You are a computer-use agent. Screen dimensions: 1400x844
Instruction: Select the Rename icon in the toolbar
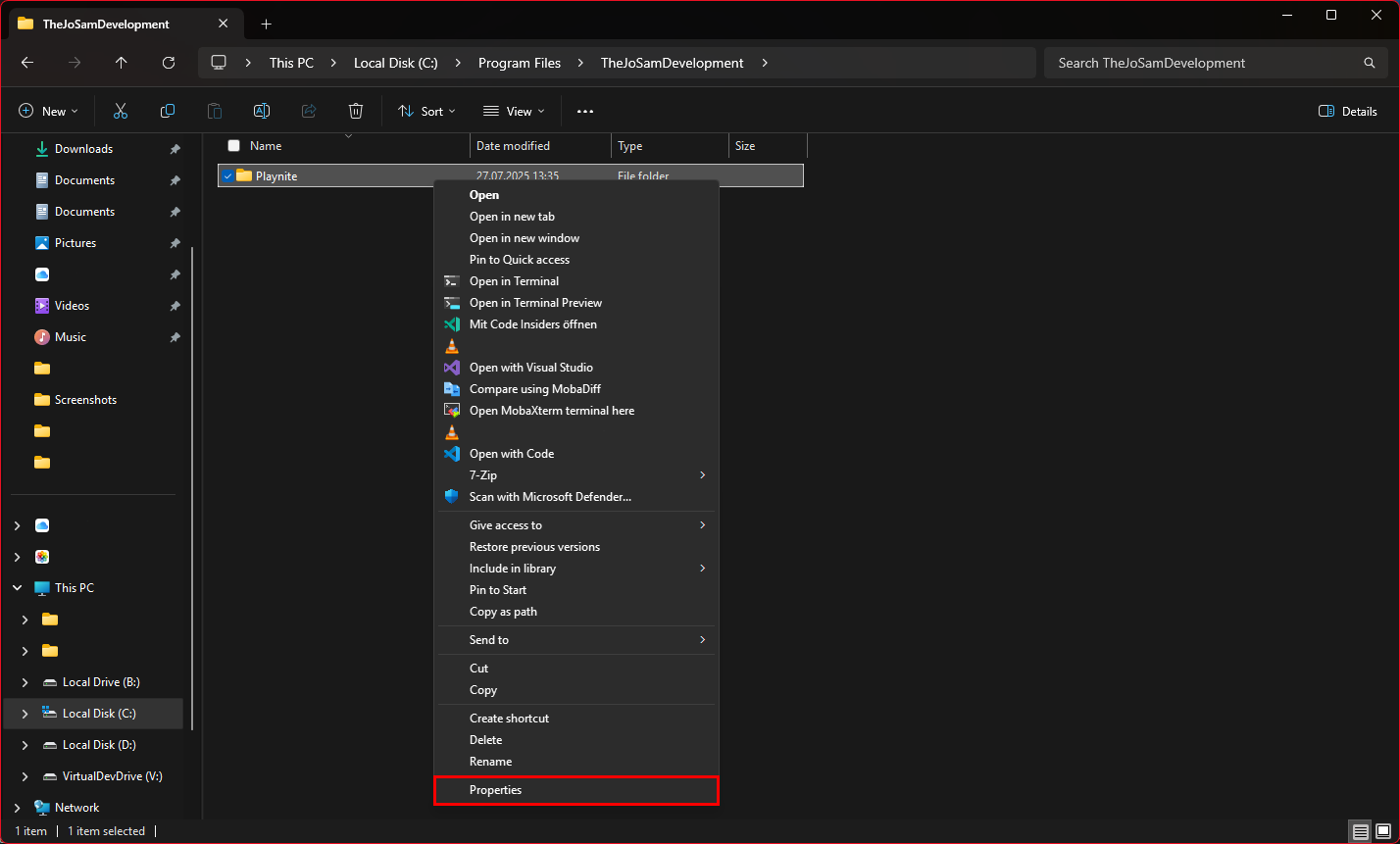pyautogui.click(x=261, y=111)
